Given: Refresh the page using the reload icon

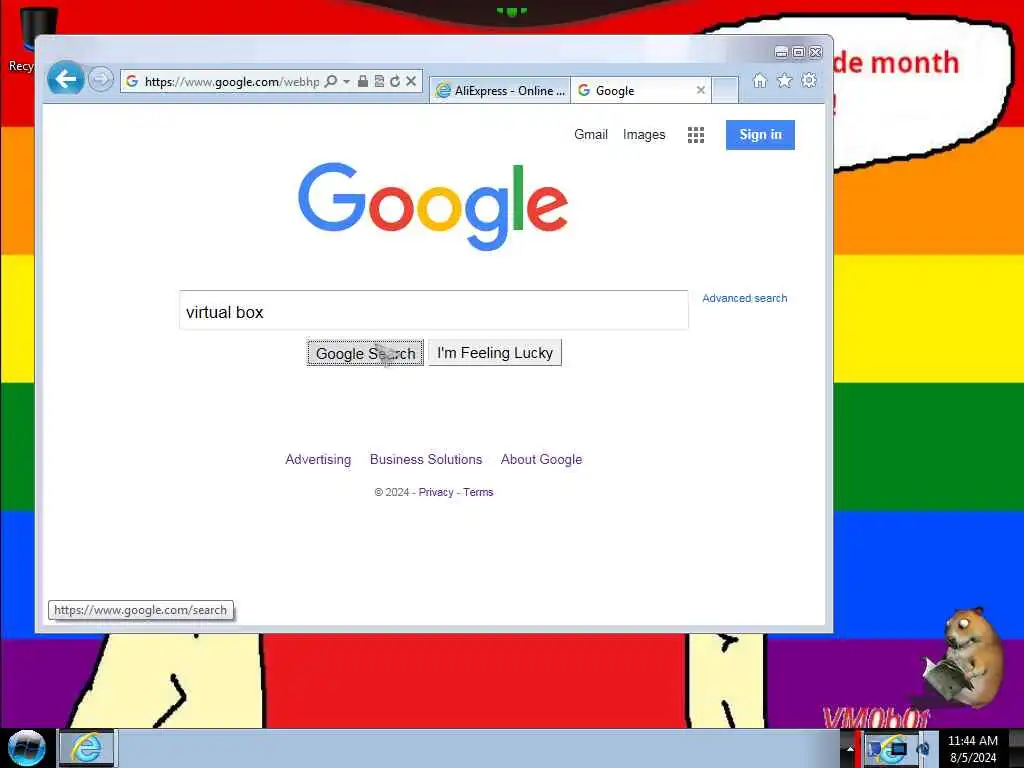Looking at the screenshot, I should (394, 81).
